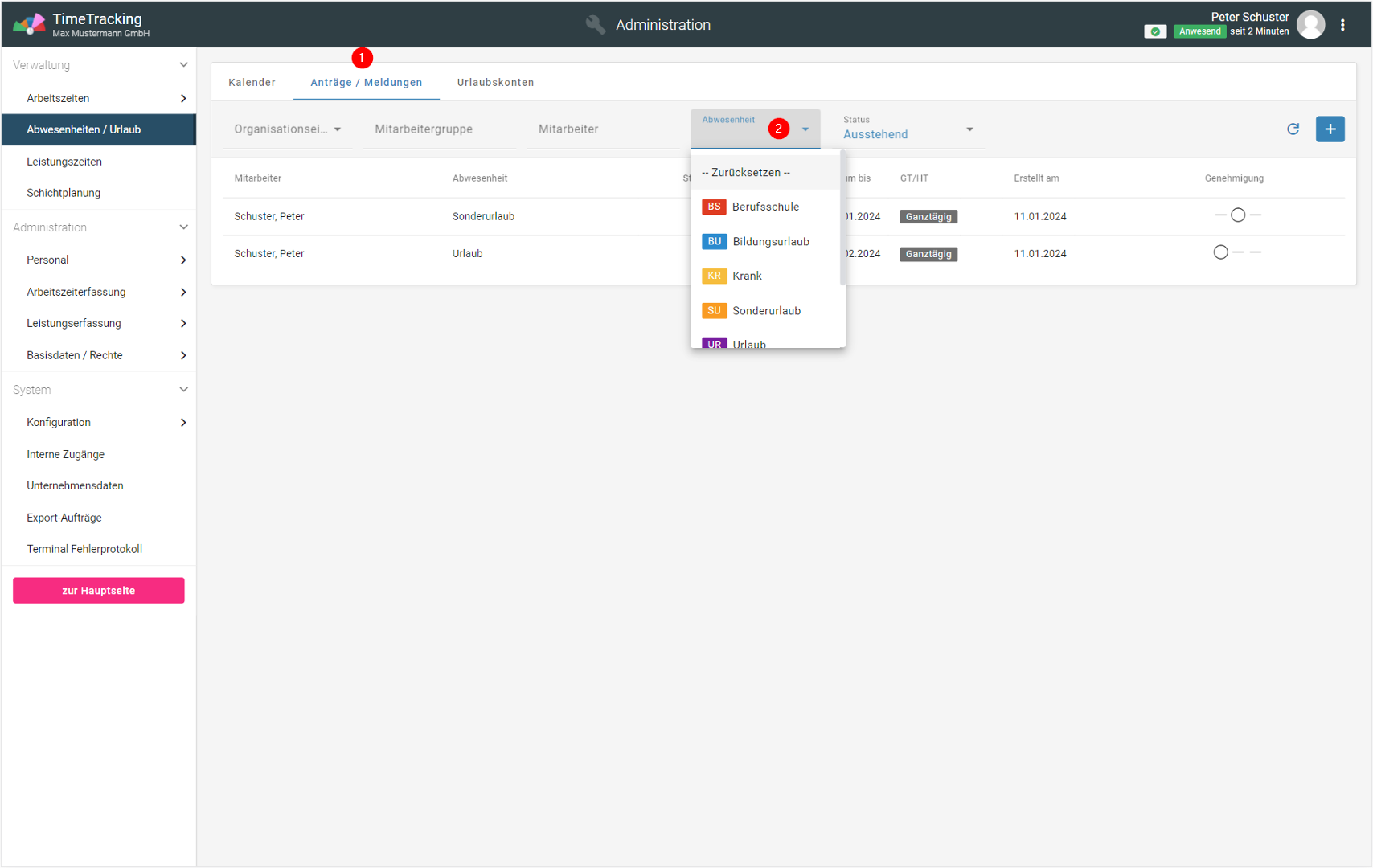This screenshot has height=868, width=1373.
Task: Click the refresh icon in filter bar
Action: tap(1293, 129)
